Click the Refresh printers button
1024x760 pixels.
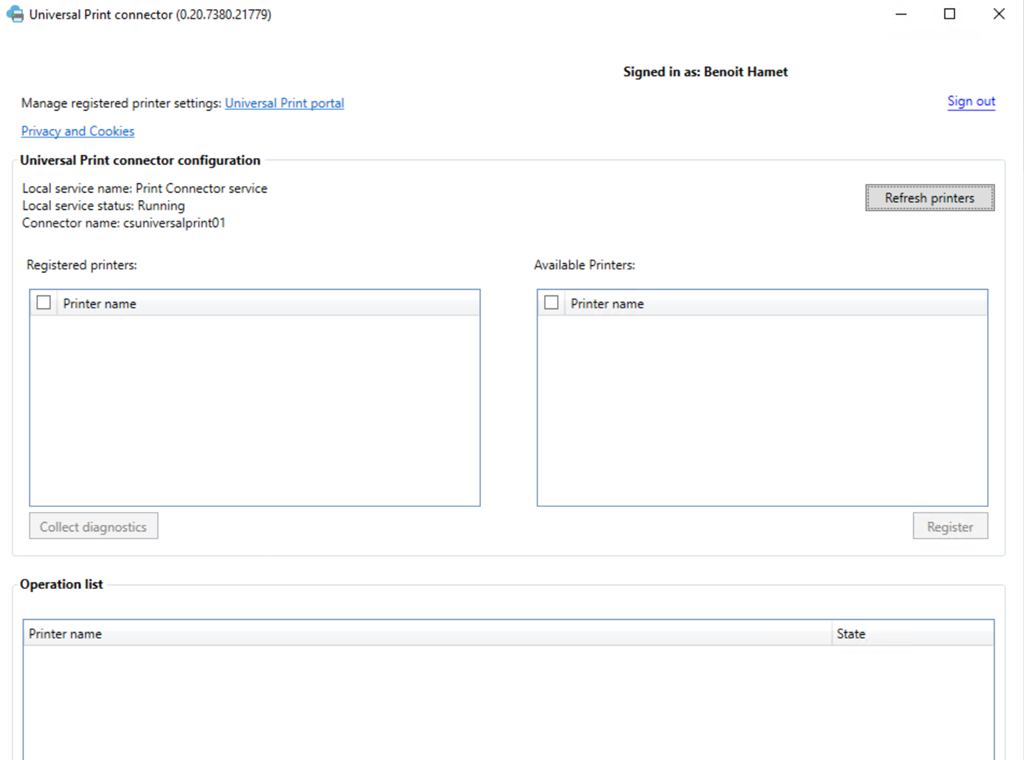[x=930, y=198]
